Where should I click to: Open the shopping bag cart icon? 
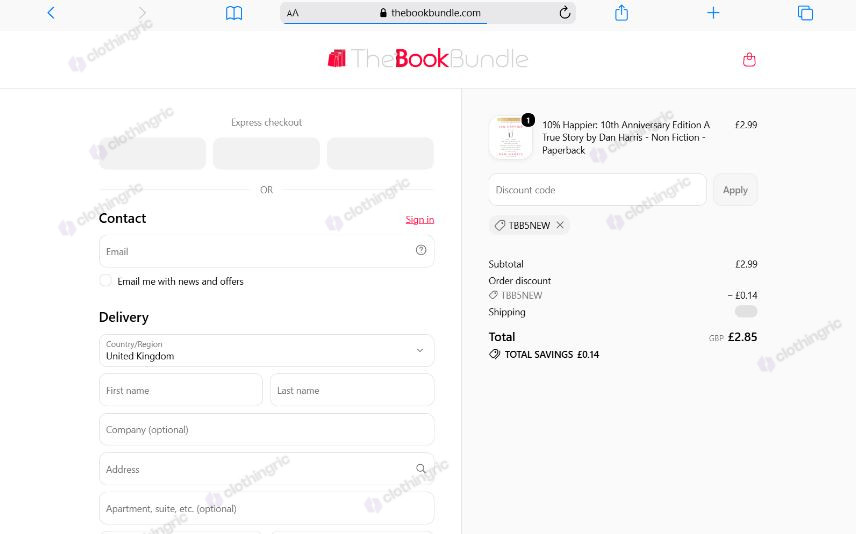click(749, 60)
